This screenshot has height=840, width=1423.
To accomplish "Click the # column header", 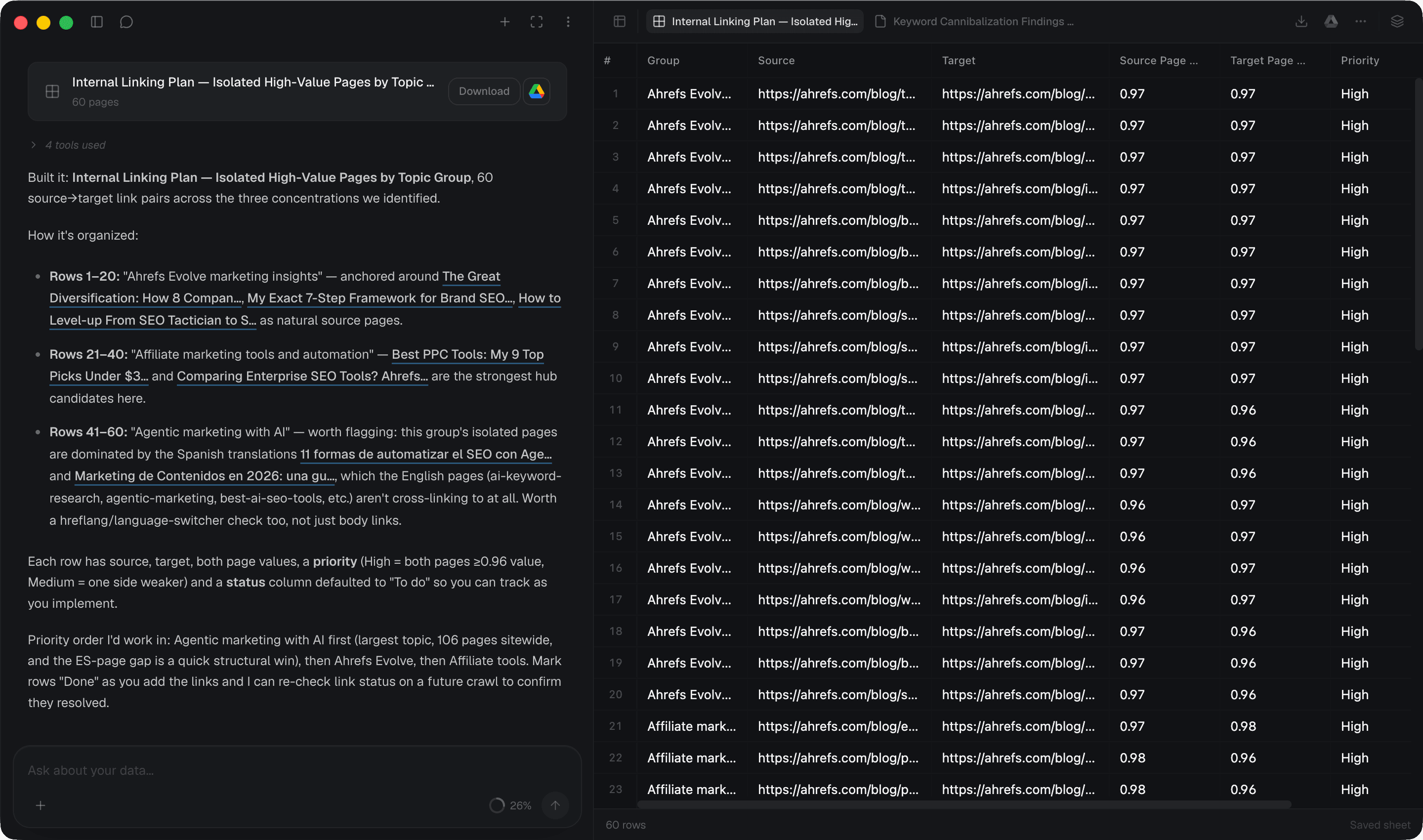I will (607, 61).
